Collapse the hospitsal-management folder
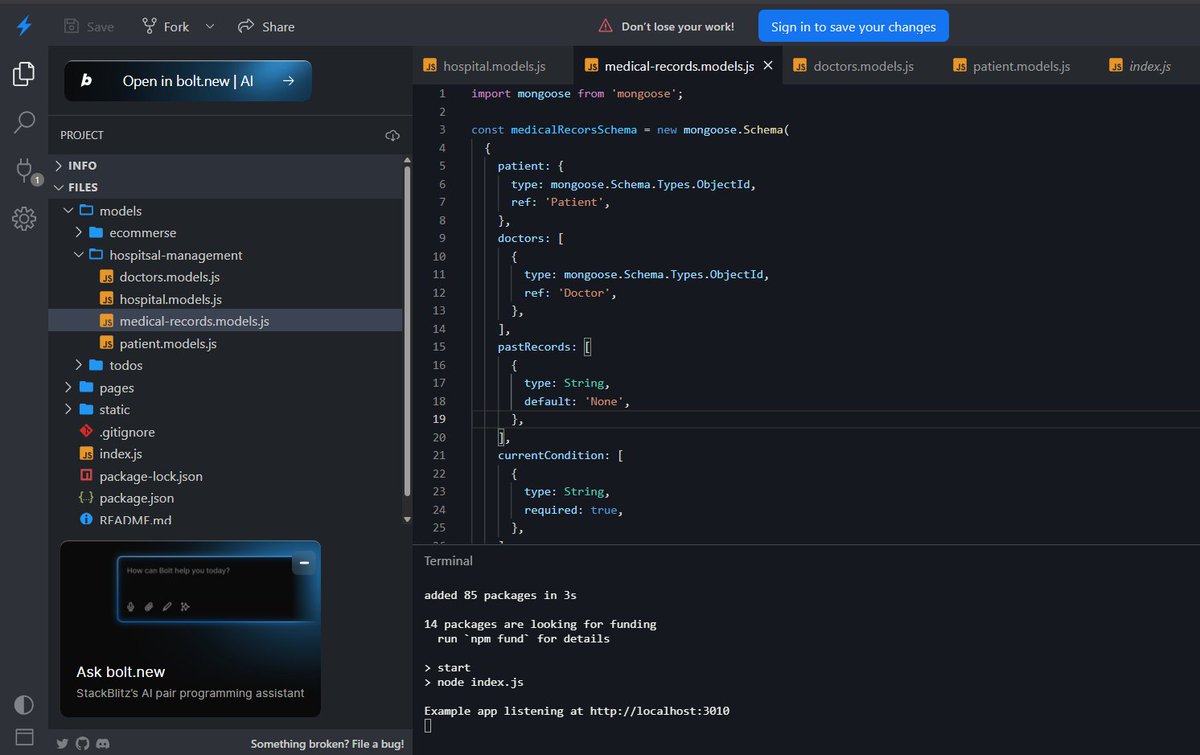This screenshot has height=755, width=1200. click(226, 255)
